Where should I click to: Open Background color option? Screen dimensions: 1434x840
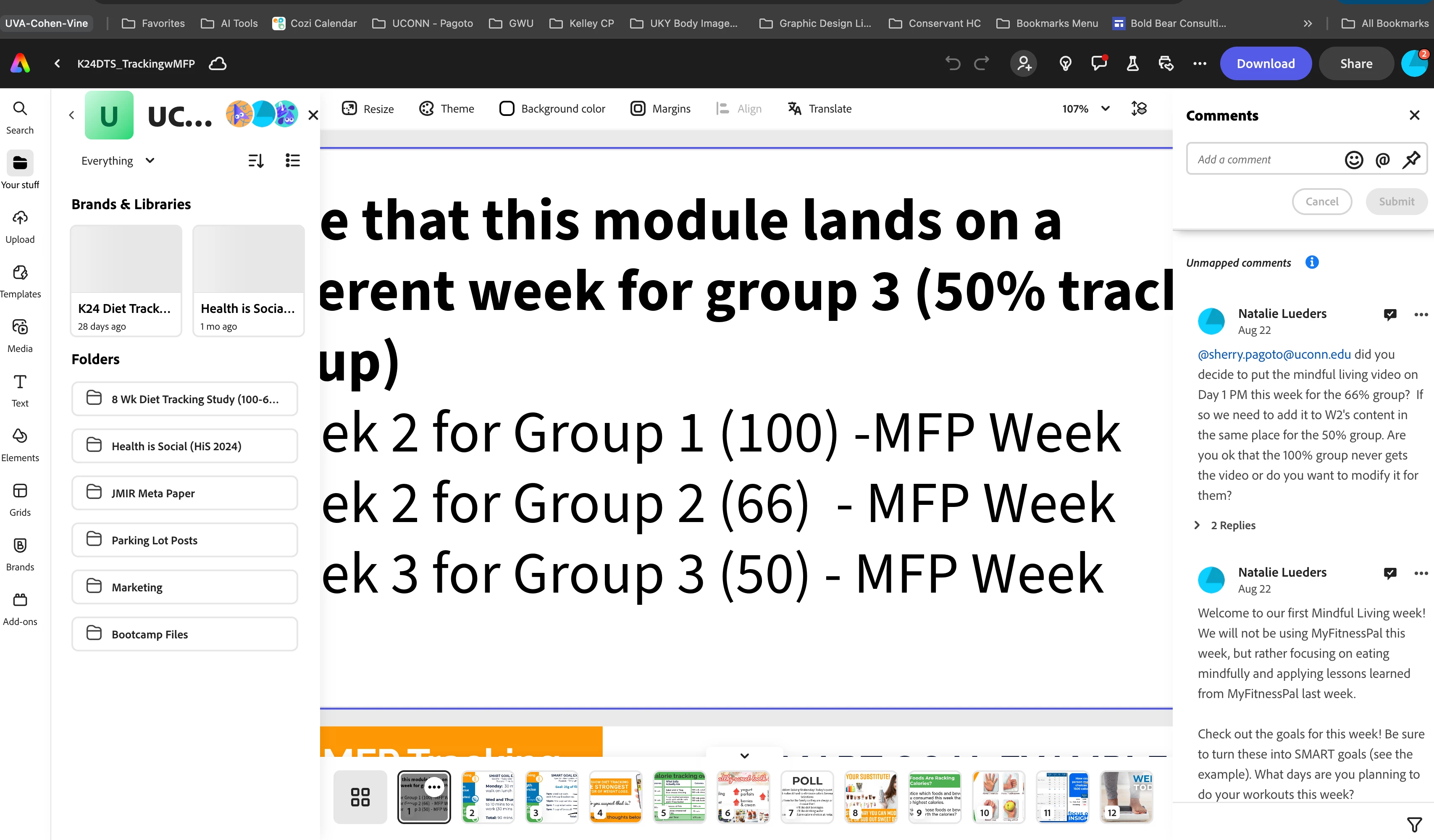552,109
